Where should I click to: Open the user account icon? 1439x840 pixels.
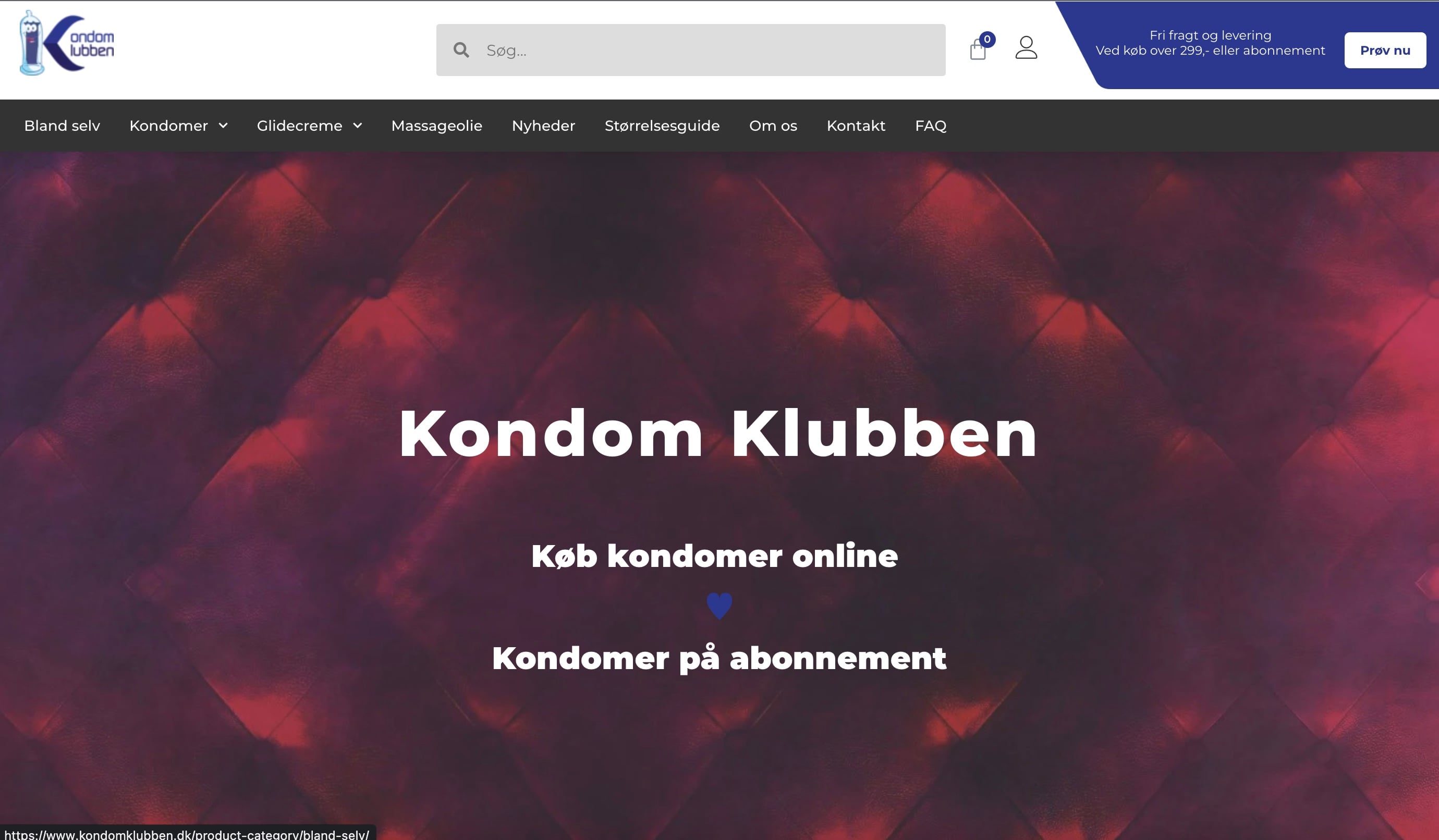tap(1026, 47)
